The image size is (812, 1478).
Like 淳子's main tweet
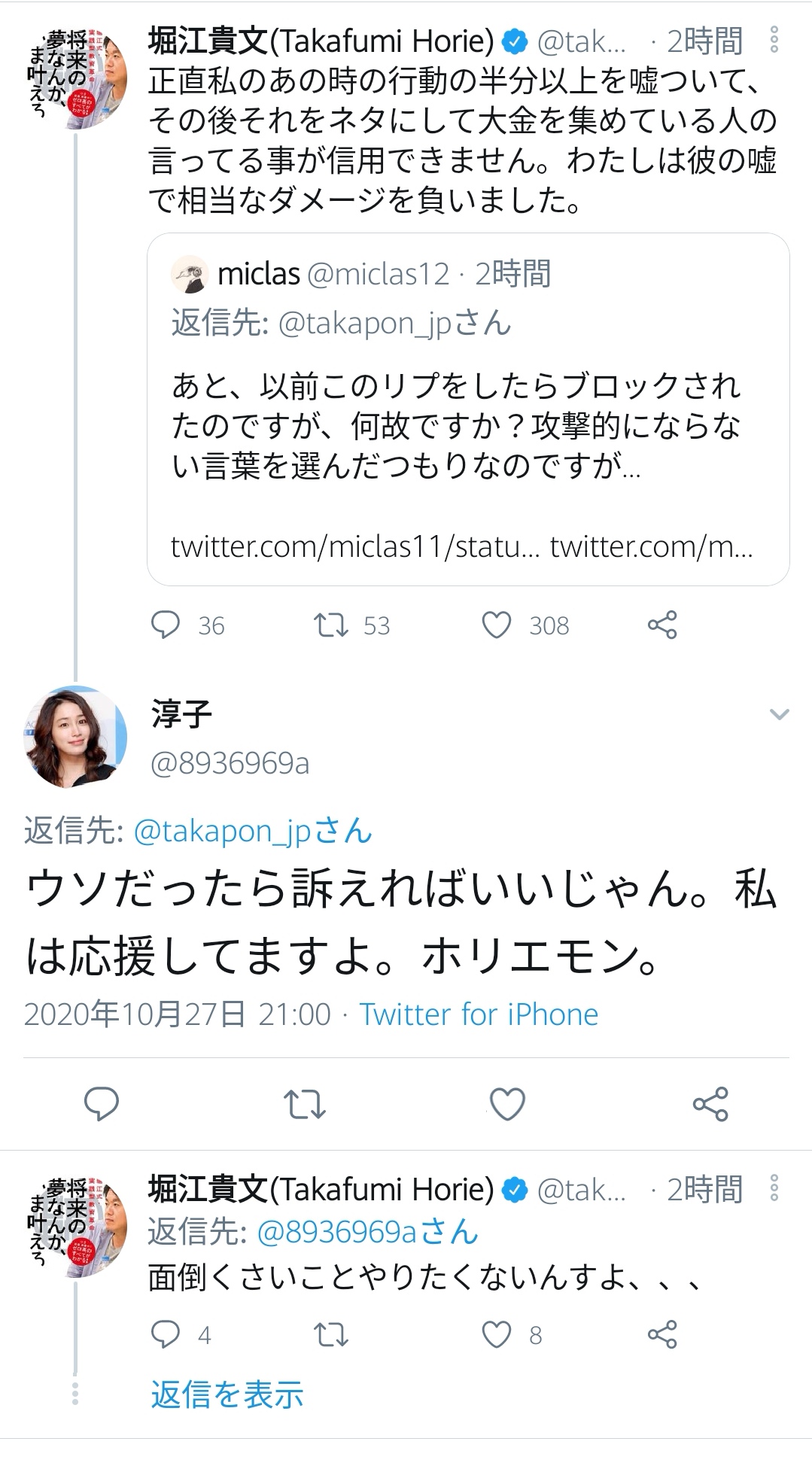pos(507,1104)
